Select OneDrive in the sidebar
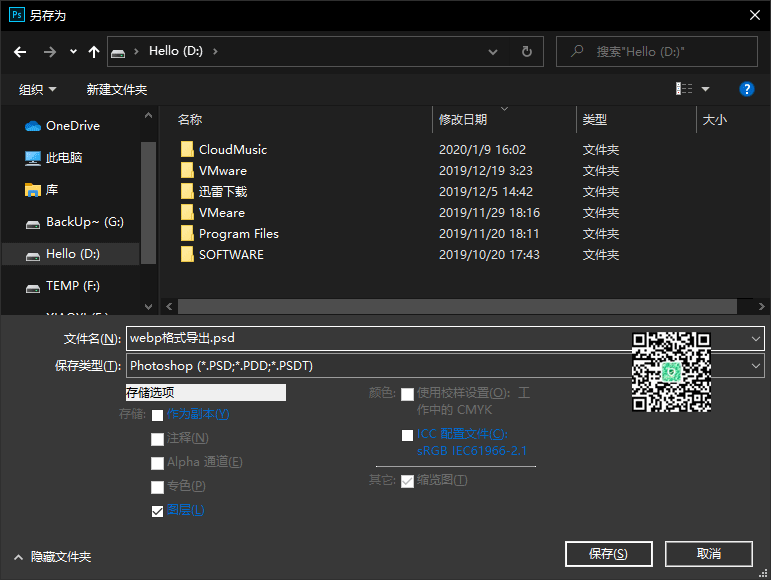 coord(72,126)
